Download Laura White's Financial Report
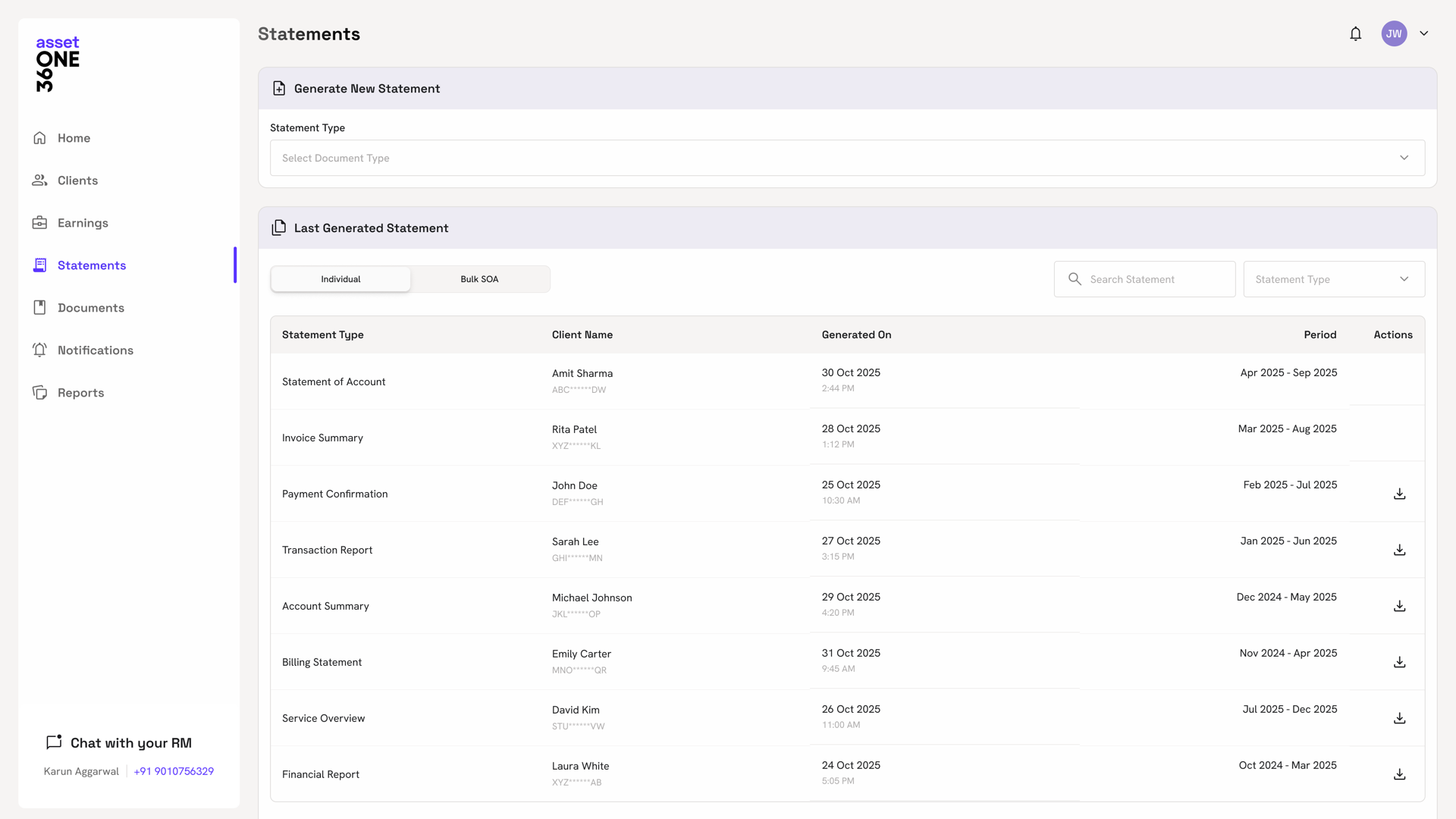 [x=1399, y=774]
